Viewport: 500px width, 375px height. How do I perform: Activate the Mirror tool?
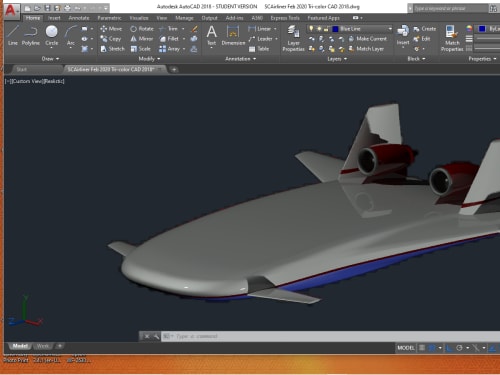142,39
